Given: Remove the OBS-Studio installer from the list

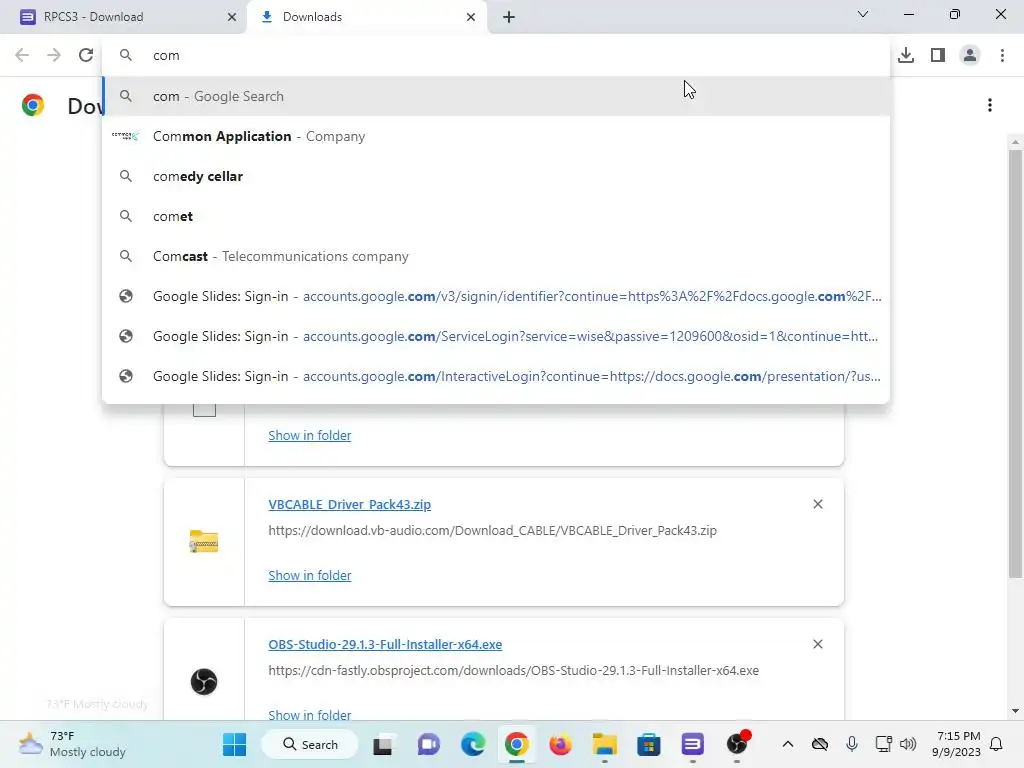Looking at the screenshot, I should (818, 644).
